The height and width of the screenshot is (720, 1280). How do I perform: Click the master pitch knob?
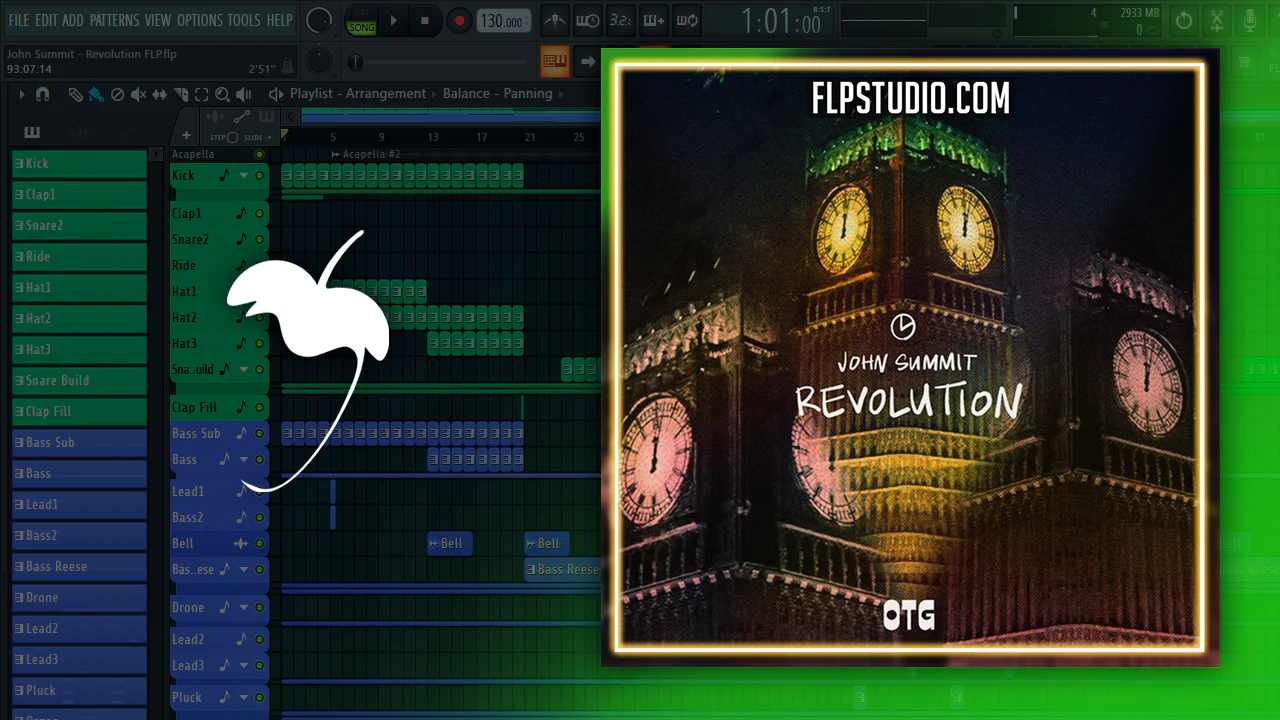click(x=318, y=61)
